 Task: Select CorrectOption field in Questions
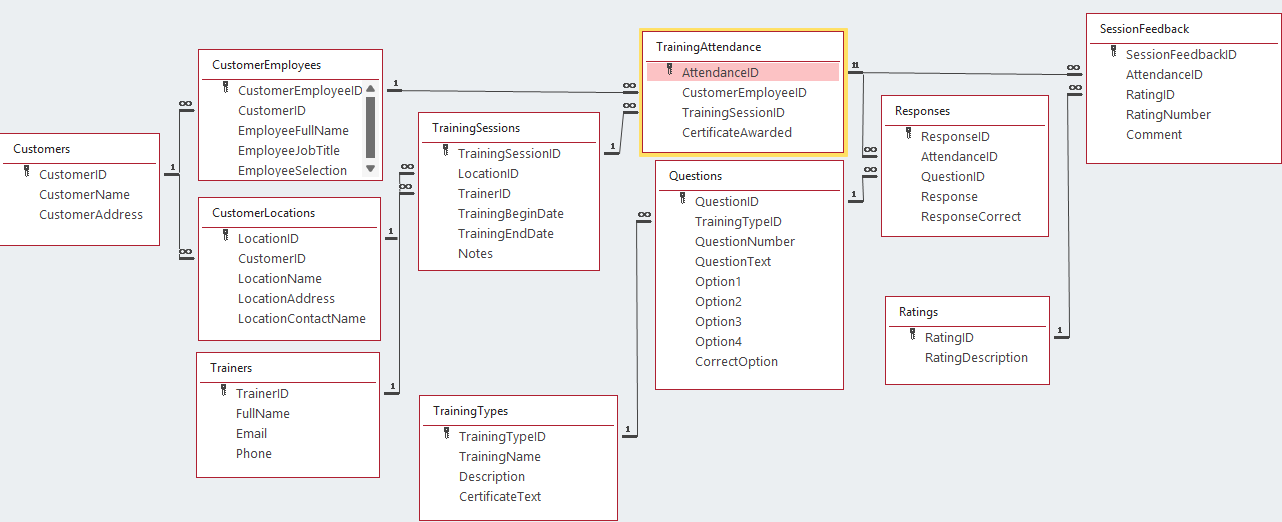click(x=736, y=361)
